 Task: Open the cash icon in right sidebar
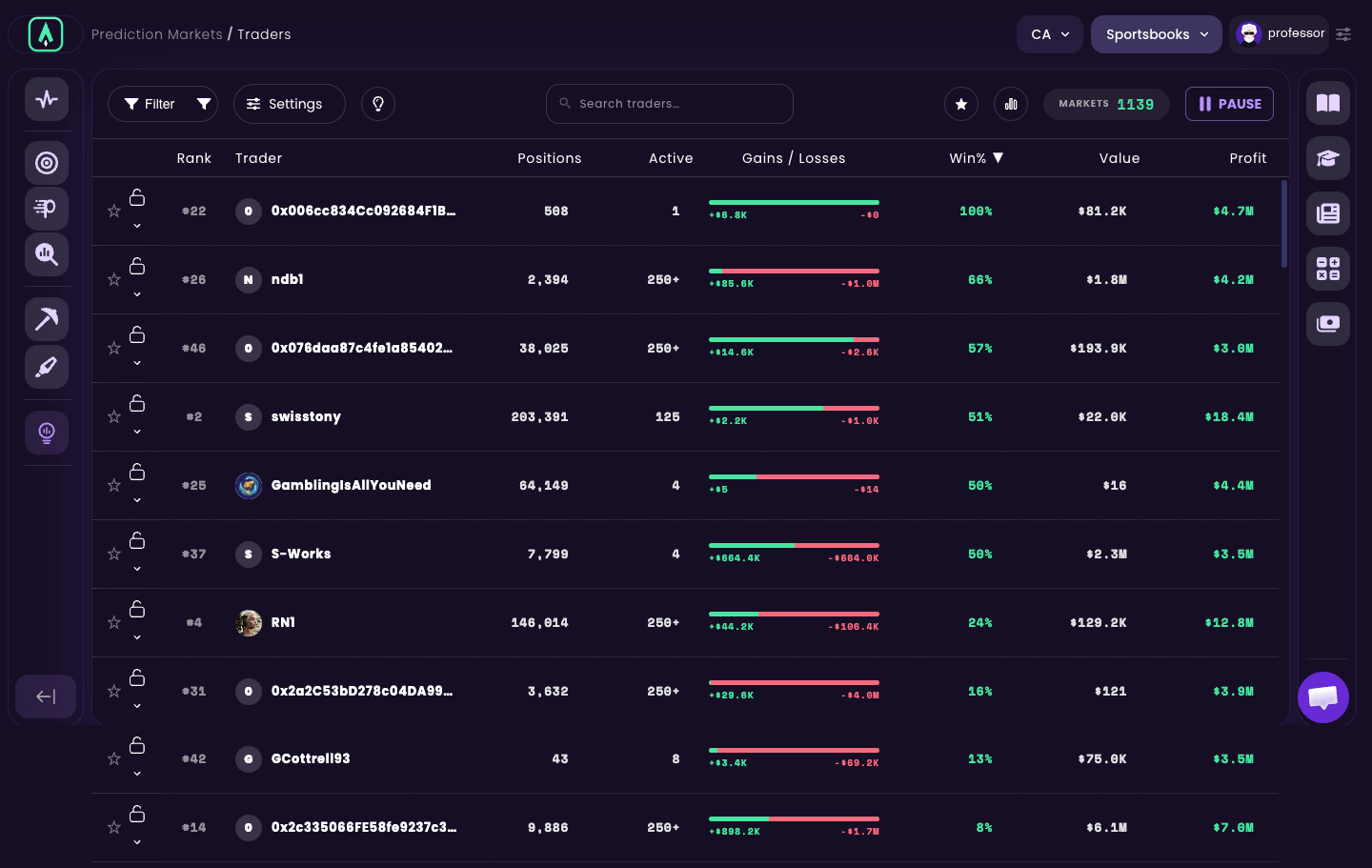pos(1328,324)
